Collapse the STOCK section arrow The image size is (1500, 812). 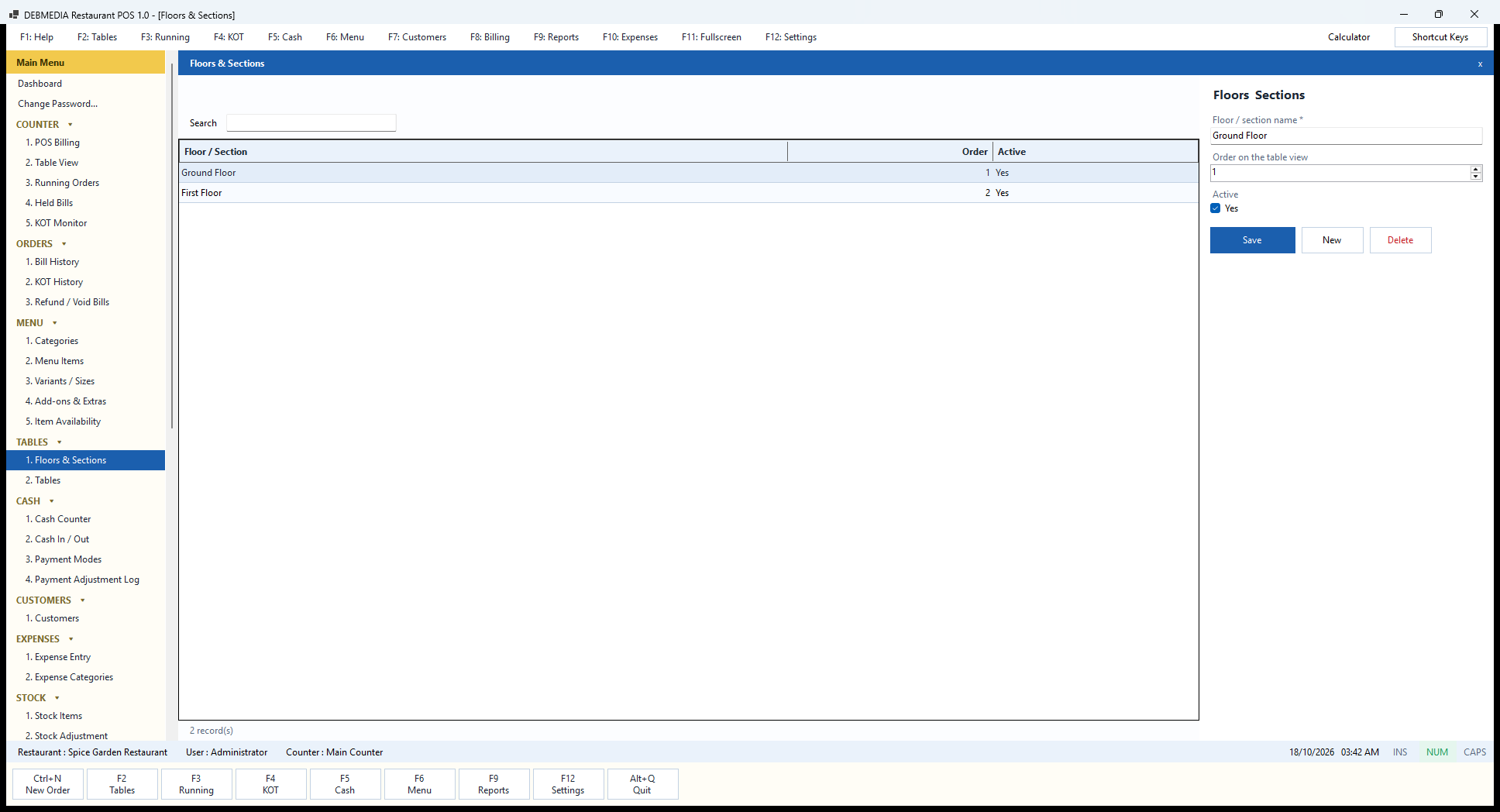click(x=57, y=698)
